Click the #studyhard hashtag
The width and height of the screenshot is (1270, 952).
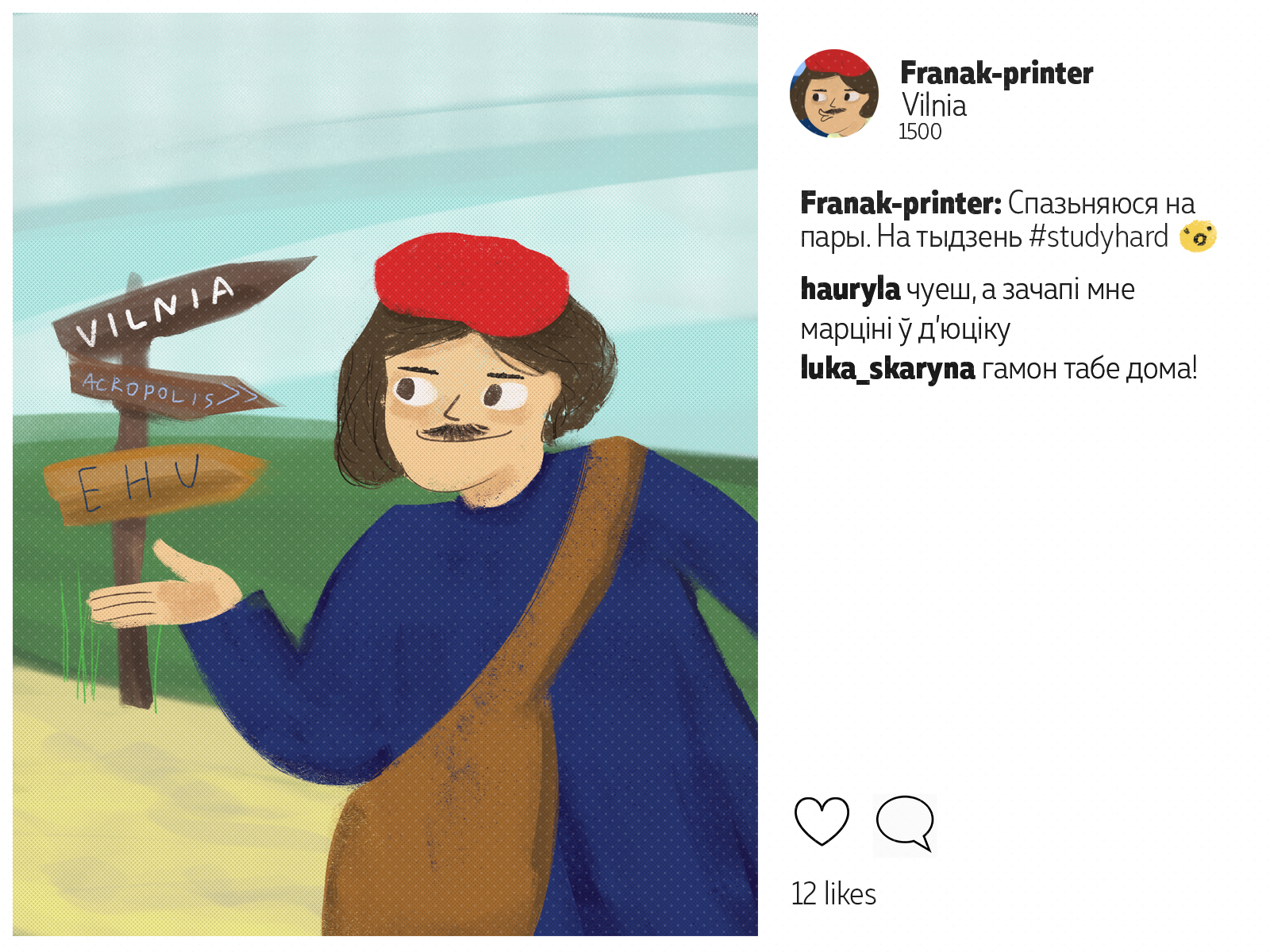[1099, 237]
